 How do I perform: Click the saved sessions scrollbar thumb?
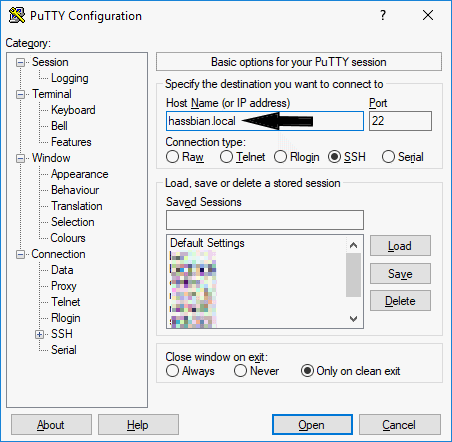(353, 275)
